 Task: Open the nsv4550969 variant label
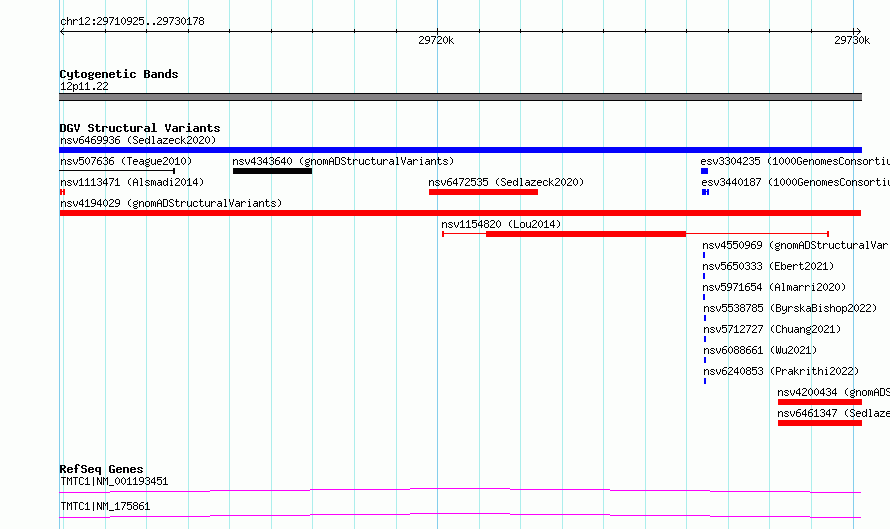(x=796, y=245)
